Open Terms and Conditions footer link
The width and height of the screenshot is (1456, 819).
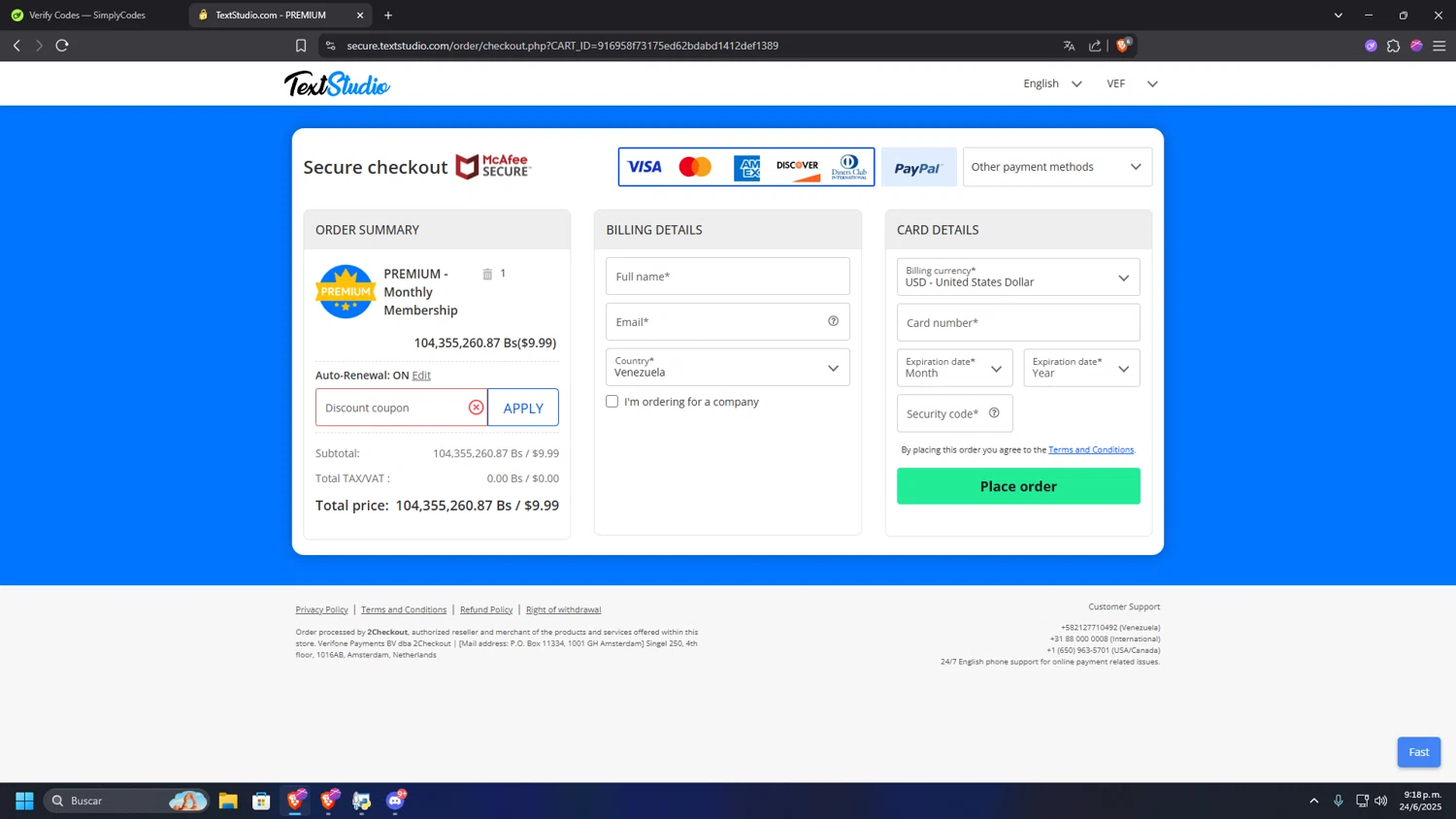(404, 609)
